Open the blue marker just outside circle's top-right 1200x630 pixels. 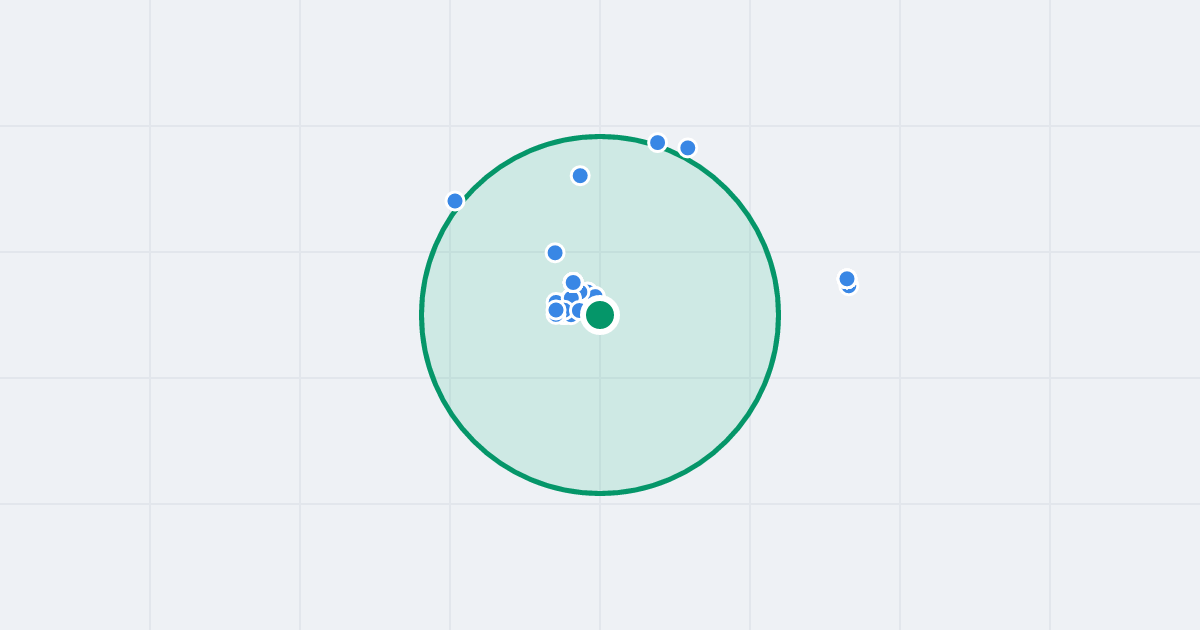688,148
